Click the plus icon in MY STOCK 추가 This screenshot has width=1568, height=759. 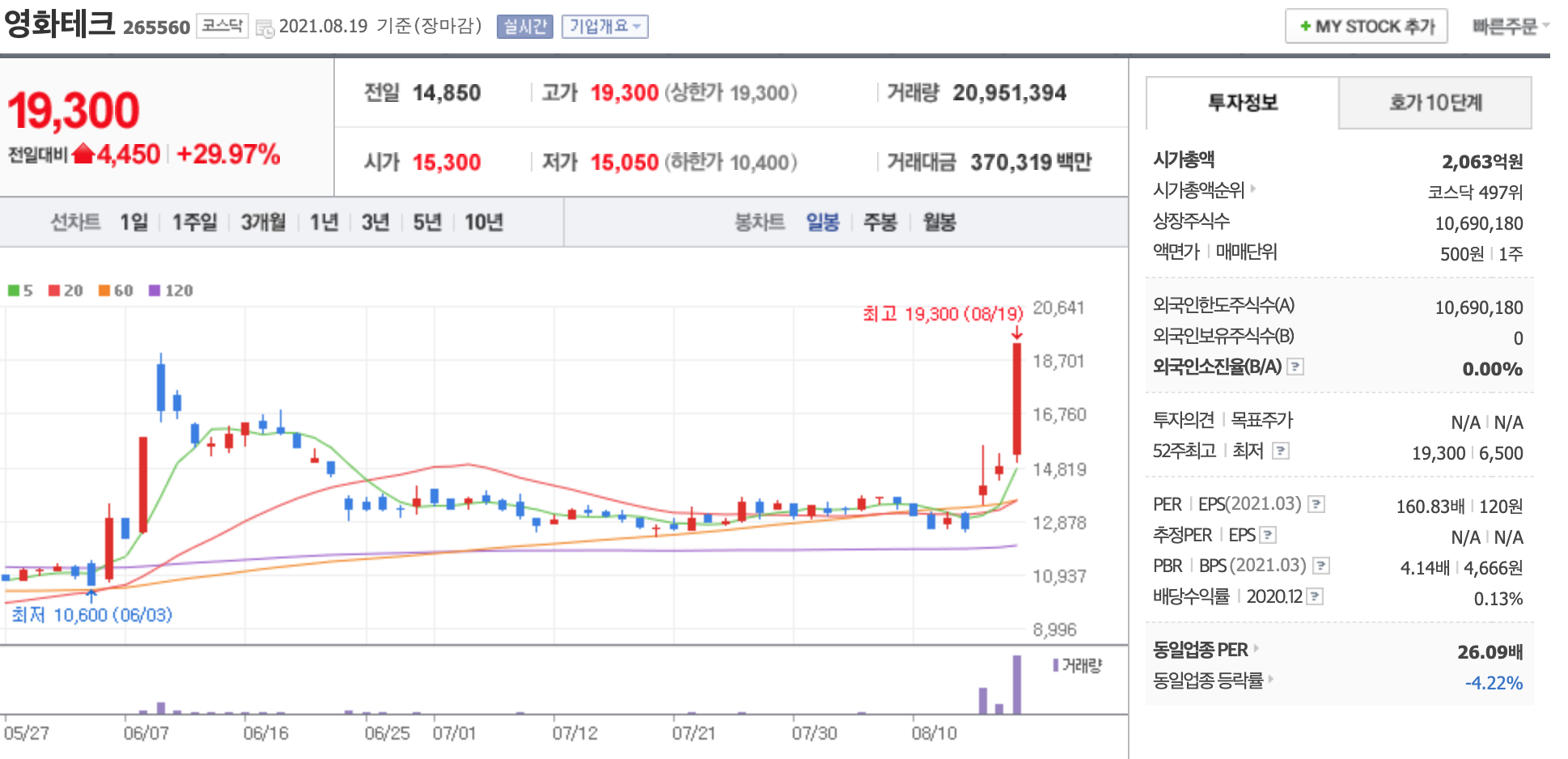tap(1305, 27)
